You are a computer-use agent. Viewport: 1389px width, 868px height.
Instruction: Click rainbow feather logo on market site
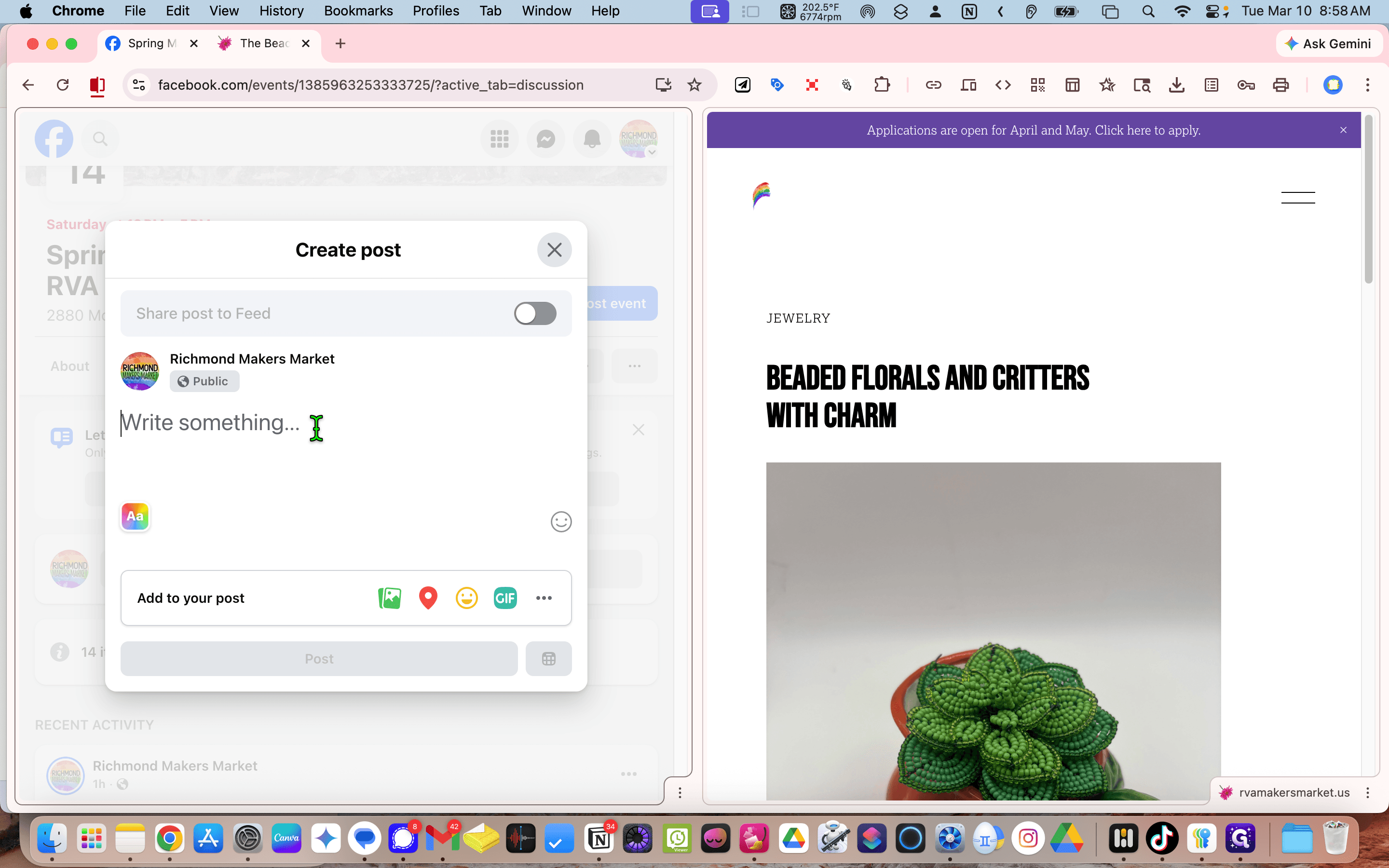(x=762, y=196)
